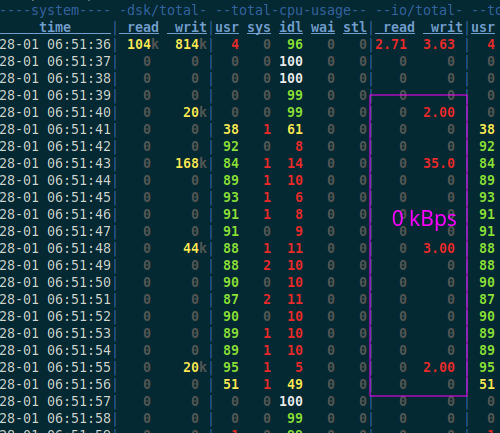Select the io read value 2.71
Screen dimensions: 500x433
[392, 44]
